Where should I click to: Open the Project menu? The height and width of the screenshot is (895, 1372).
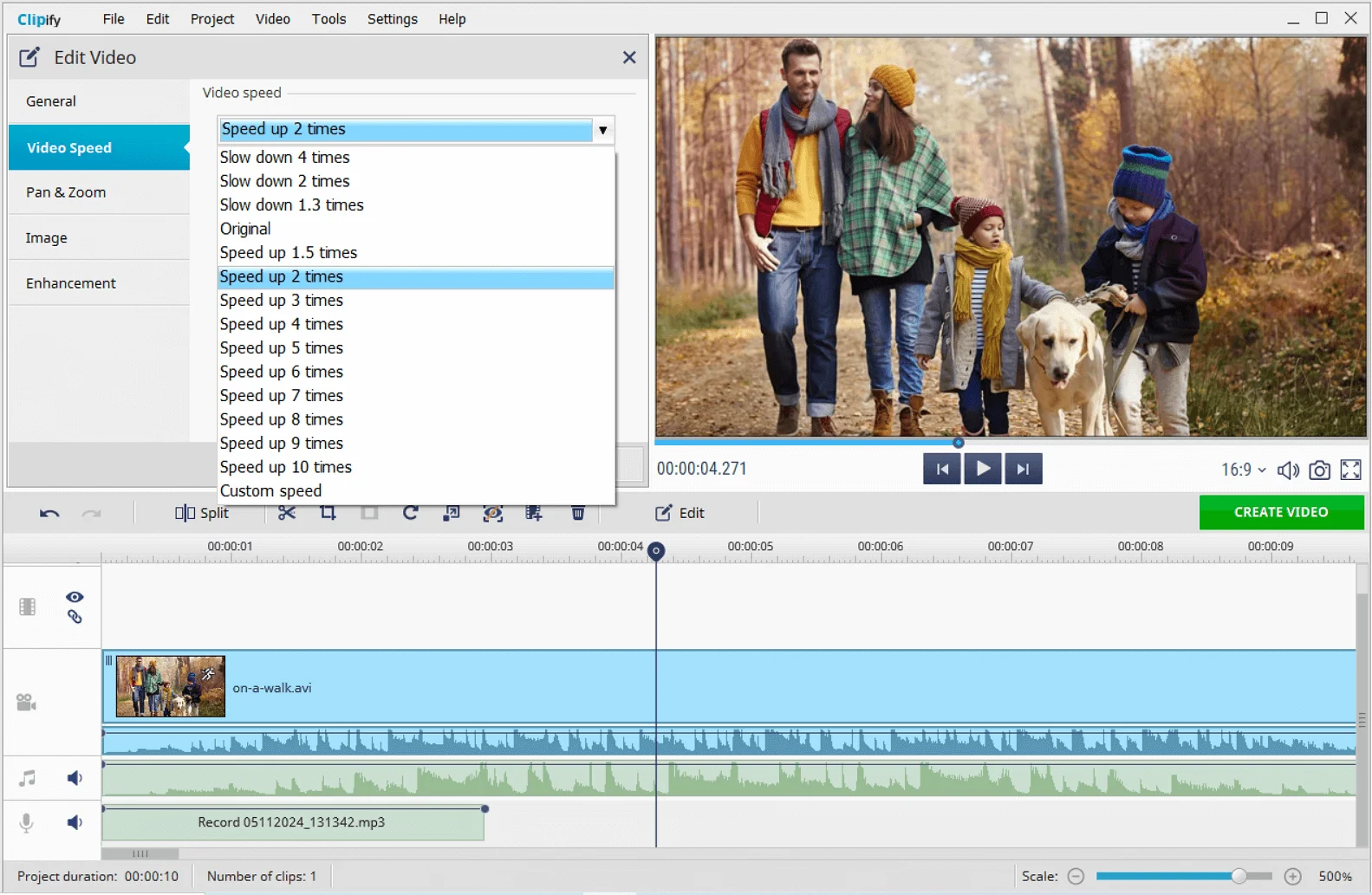[x=212, y=19]
